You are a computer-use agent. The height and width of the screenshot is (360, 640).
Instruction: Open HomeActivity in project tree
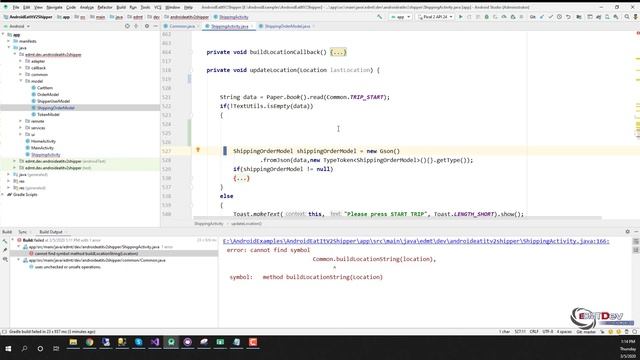[x=43, y=141]
